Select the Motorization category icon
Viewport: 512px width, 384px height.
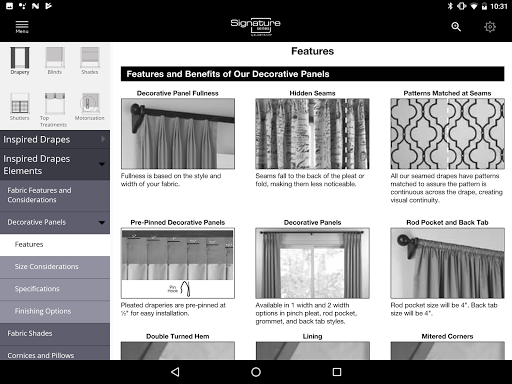[x=90, y=107]
